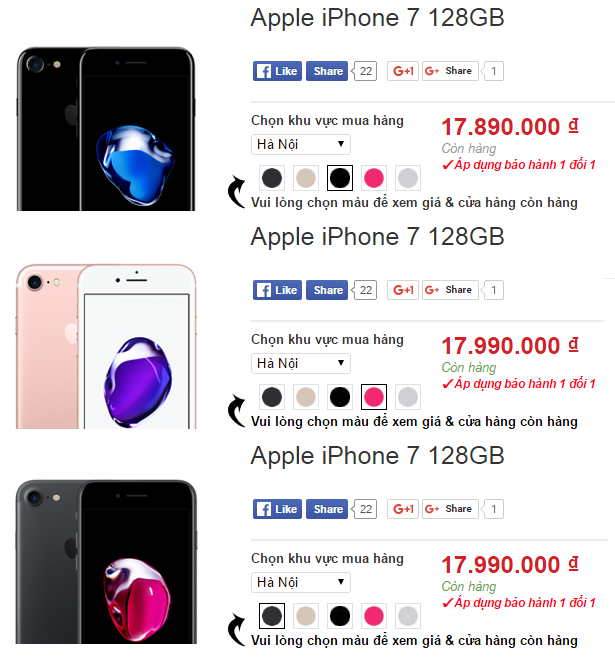Click Google+ Share in third listing
615x672 pixels.
click(x=450, y=509)
